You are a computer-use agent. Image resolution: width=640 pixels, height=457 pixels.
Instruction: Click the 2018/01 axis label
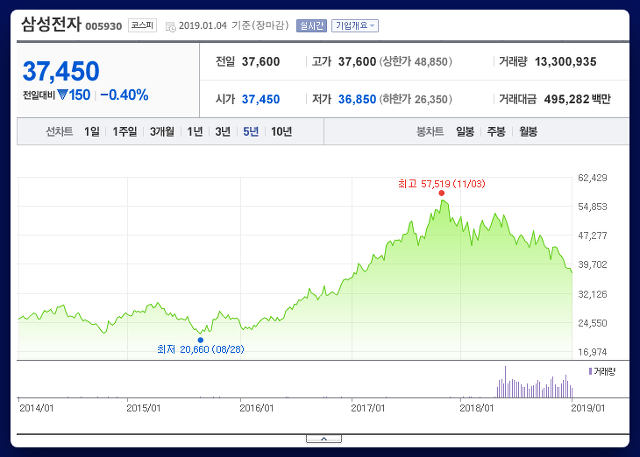click(477, 408)
